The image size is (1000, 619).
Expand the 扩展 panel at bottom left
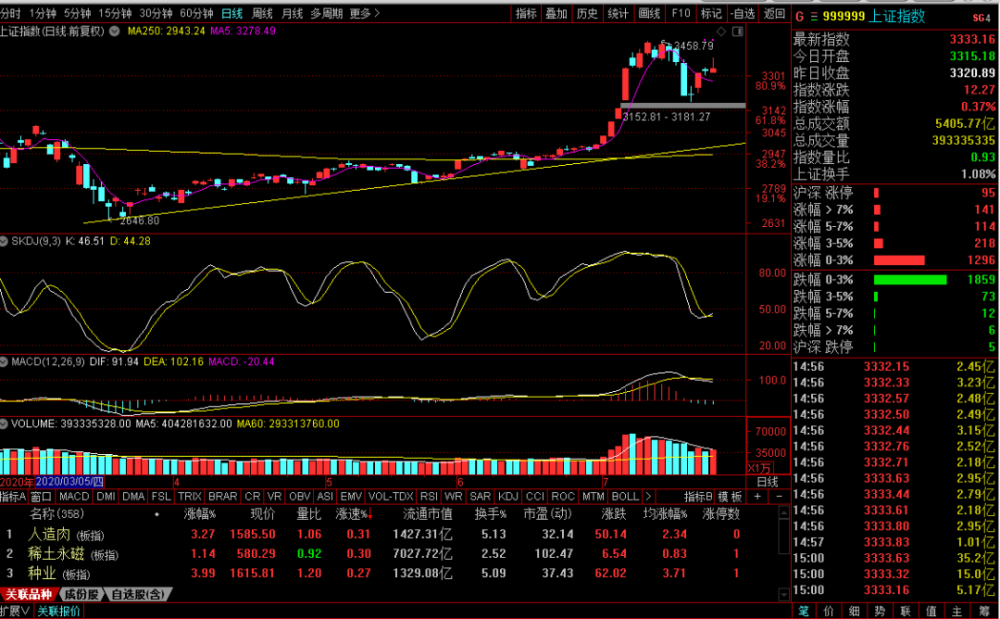[x=14, y=611]
